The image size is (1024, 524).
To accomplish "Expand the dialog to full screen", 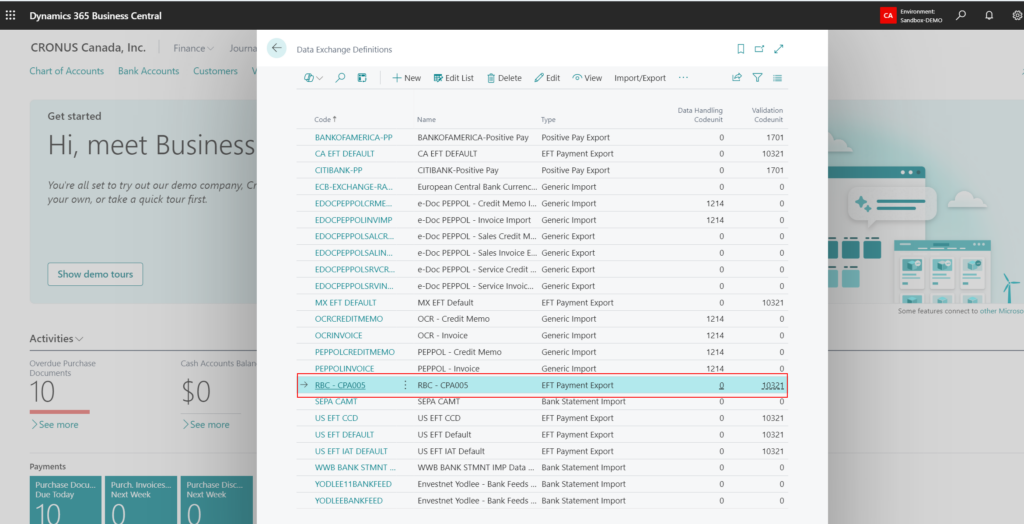I will click(x=778, y=49).
